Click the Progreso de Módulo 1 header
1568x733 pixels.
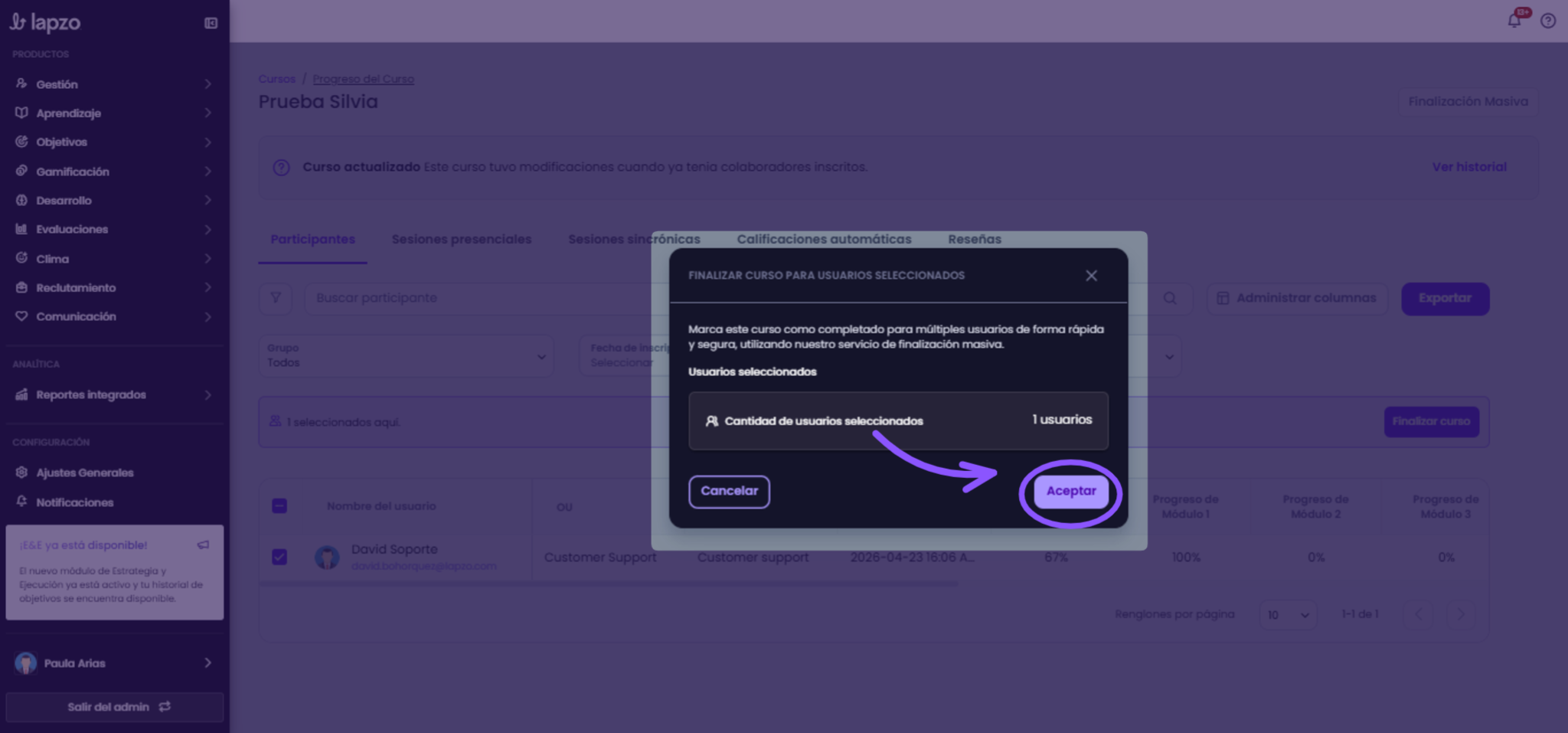(x=1185, y=506)
